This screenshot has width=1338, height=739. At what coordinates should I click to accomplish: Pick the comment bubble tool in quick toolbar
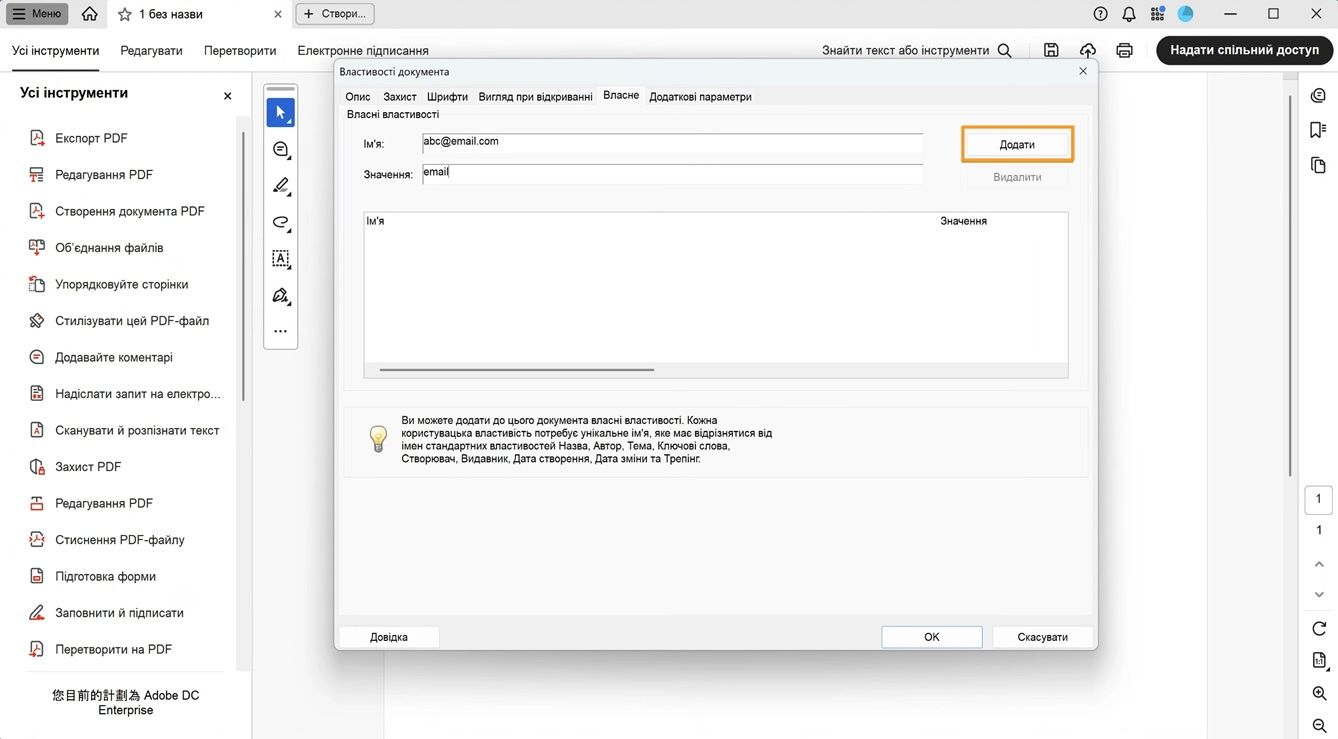coord(281,150)
